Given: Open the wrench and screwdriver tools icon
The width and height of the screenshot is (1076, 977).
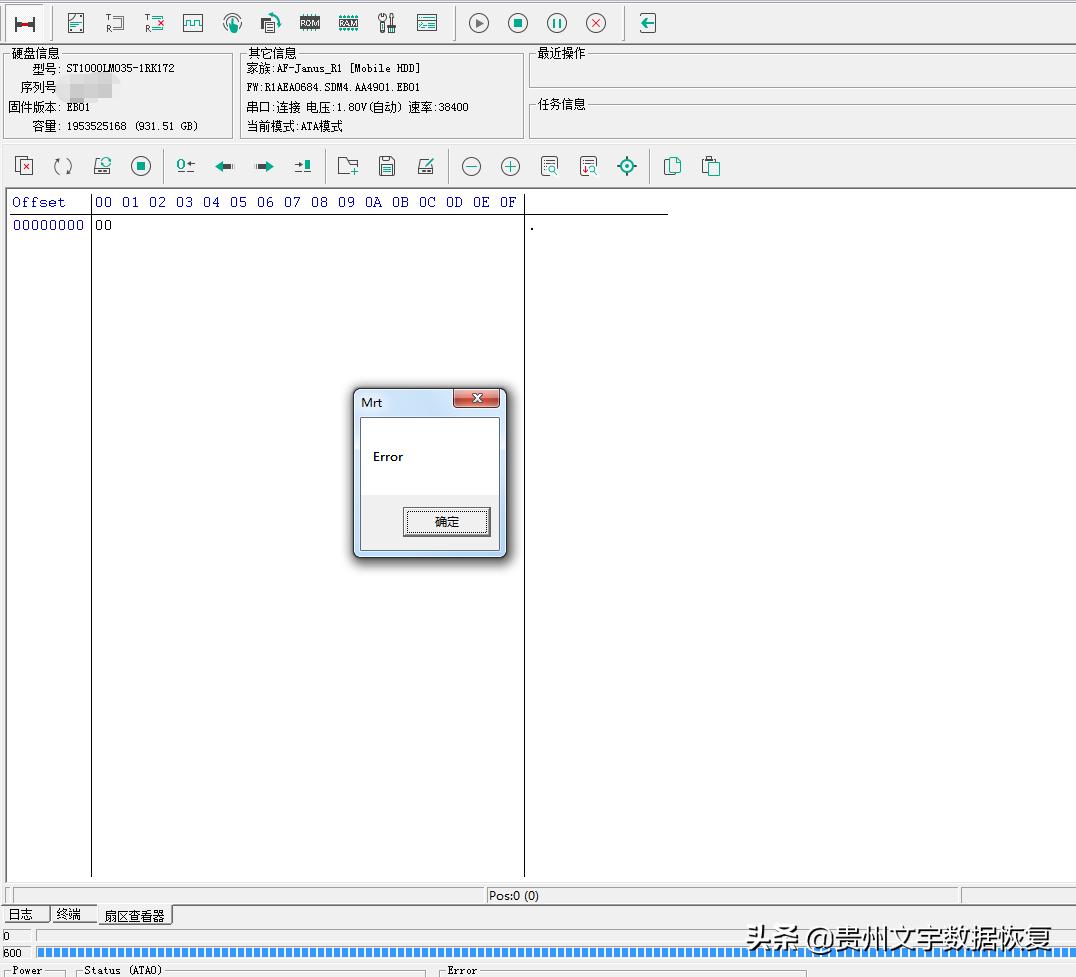Looking at the screenshot, I should 387,23.
